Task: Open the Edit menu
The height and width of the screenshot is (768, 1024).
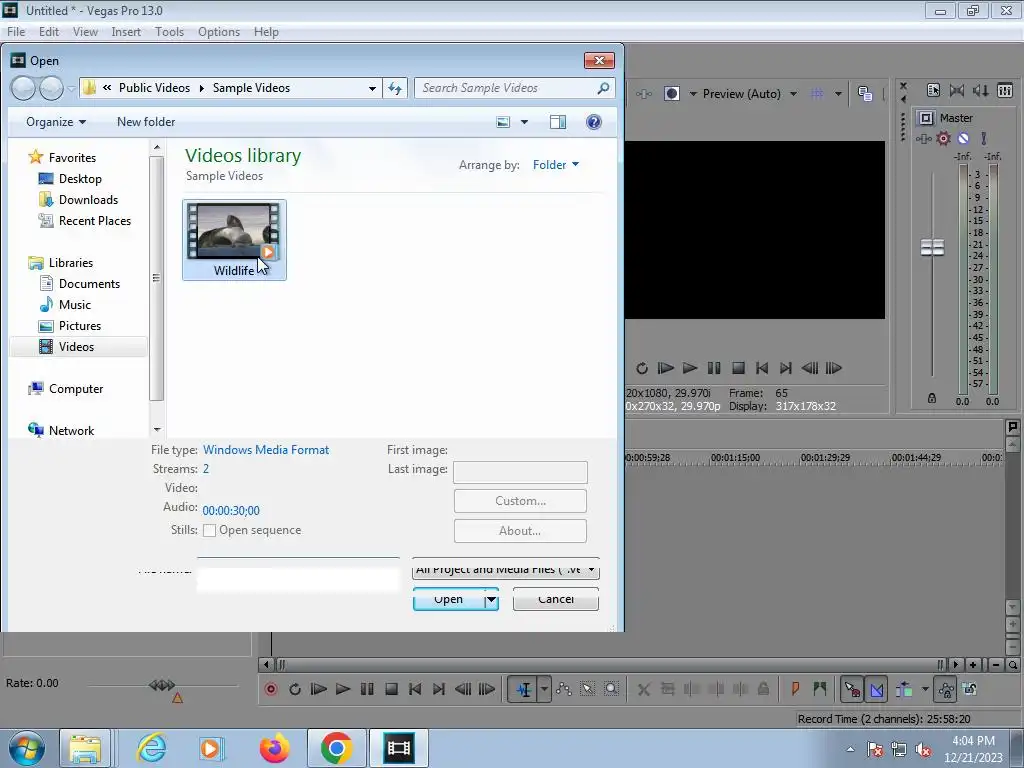Action: tap(49, 31)
